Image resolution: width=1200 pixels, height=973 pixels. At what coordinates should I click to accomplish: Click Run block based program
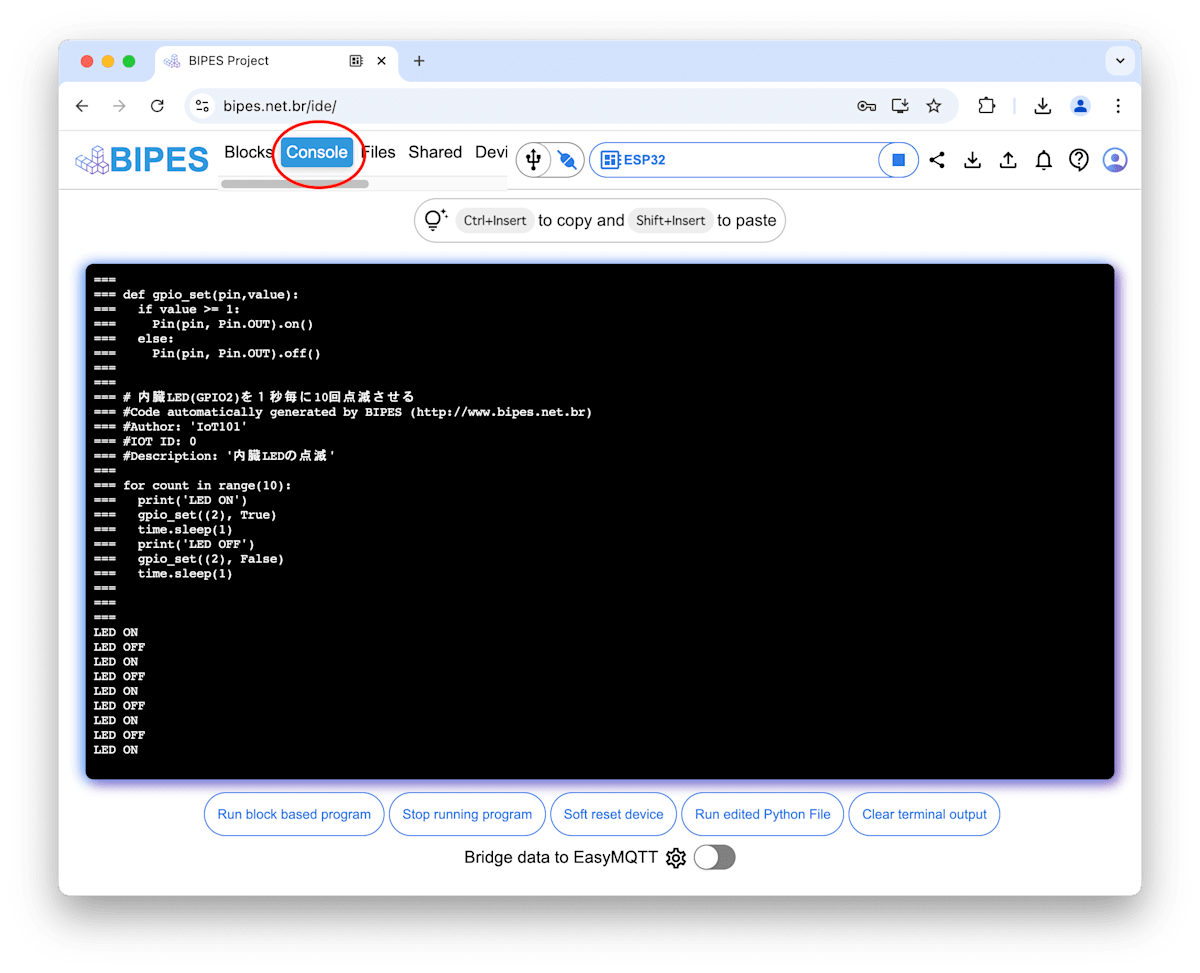(x=293, y=814)
